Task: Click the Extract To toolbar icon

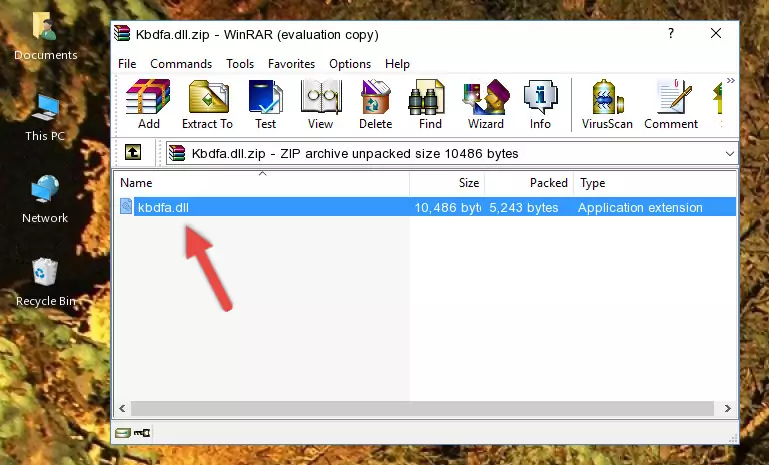Action: (x=207, y=104)
